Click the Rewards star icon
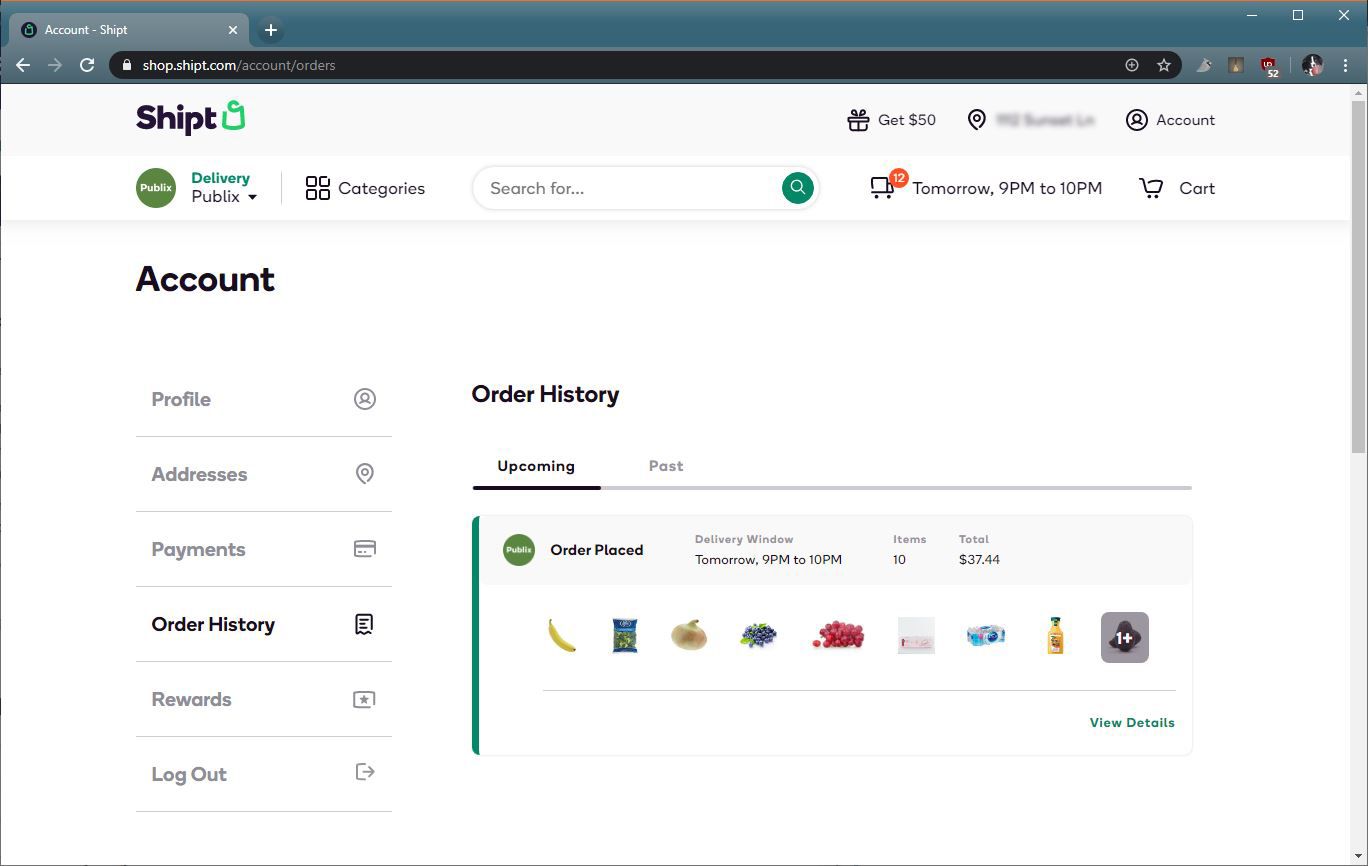The width and height of the screenshot is (1368, 866). click(365, 699)
